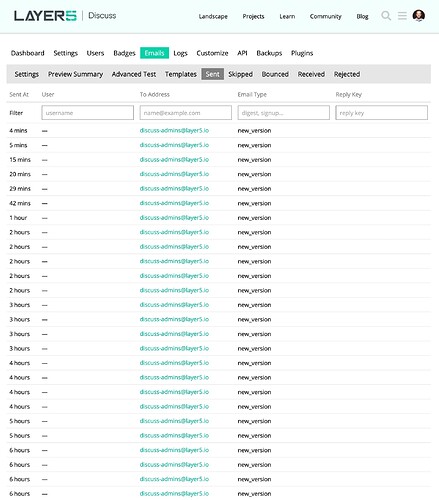Click the 'Email Type' column header
This screenshot has width=439, height=500.
click(x=252, y=94)
